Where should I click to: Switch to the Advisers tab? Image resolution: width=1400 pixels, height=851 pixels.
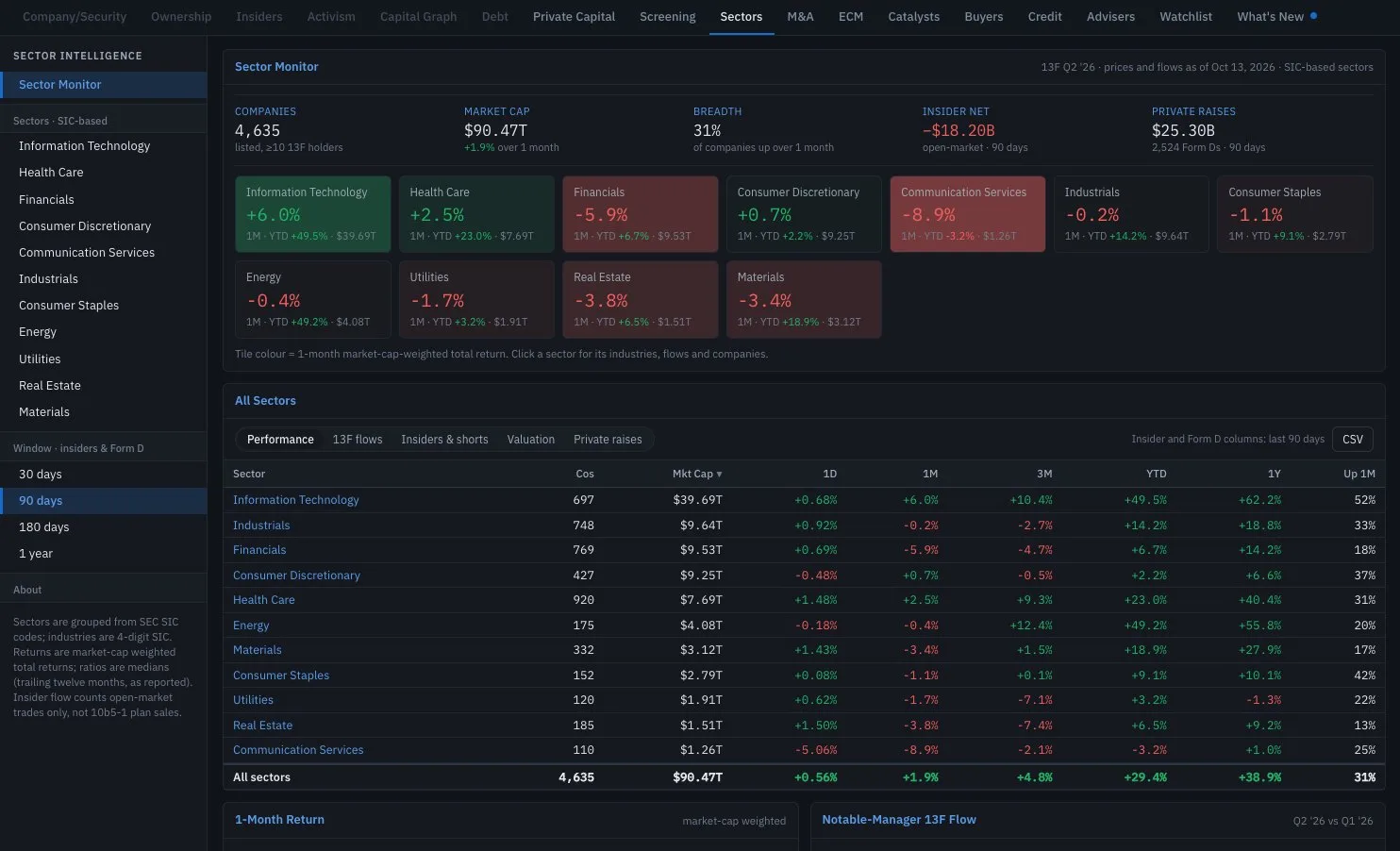(x=1110, y=16)
